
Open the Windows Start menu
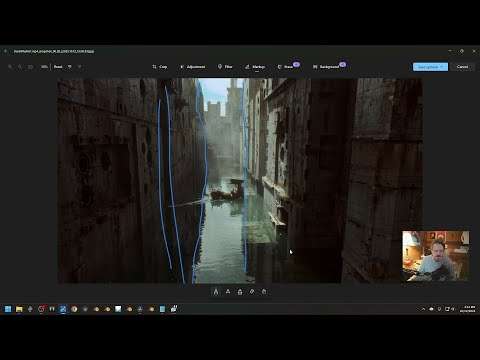coord(8,309)
